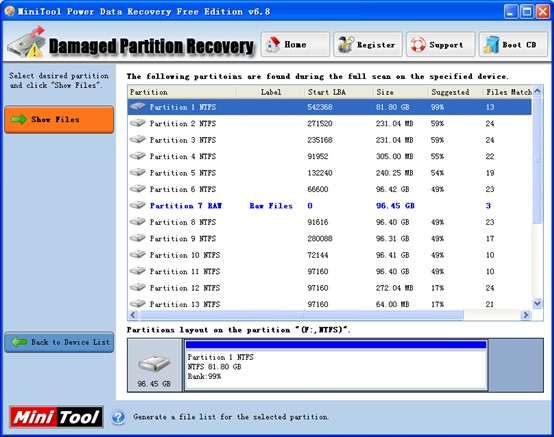Click the drive icon for Partition 6 NTFS

point(137,189)
